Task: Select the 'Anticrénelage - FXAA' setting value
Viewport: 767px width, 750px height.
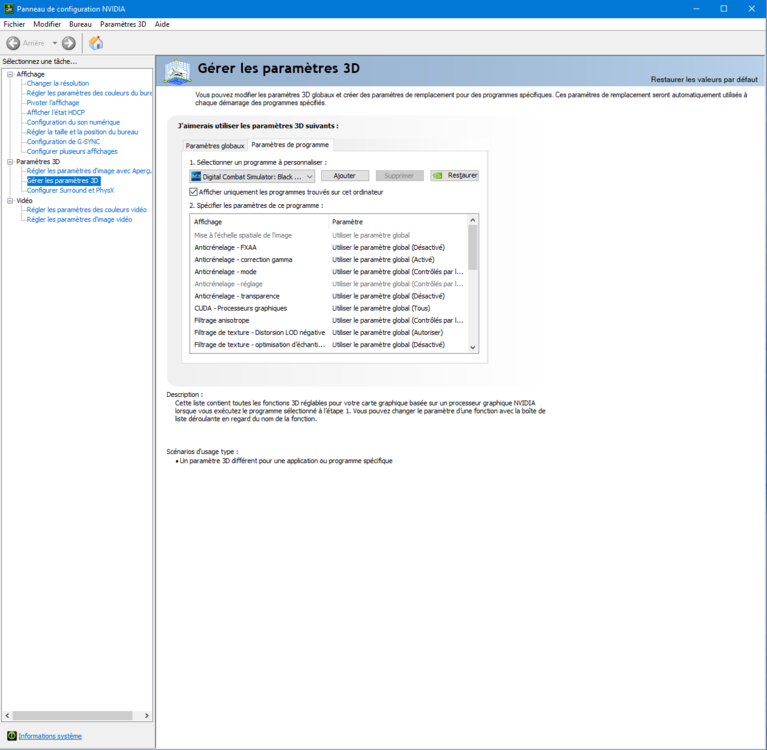Action: tap(388, 248)
